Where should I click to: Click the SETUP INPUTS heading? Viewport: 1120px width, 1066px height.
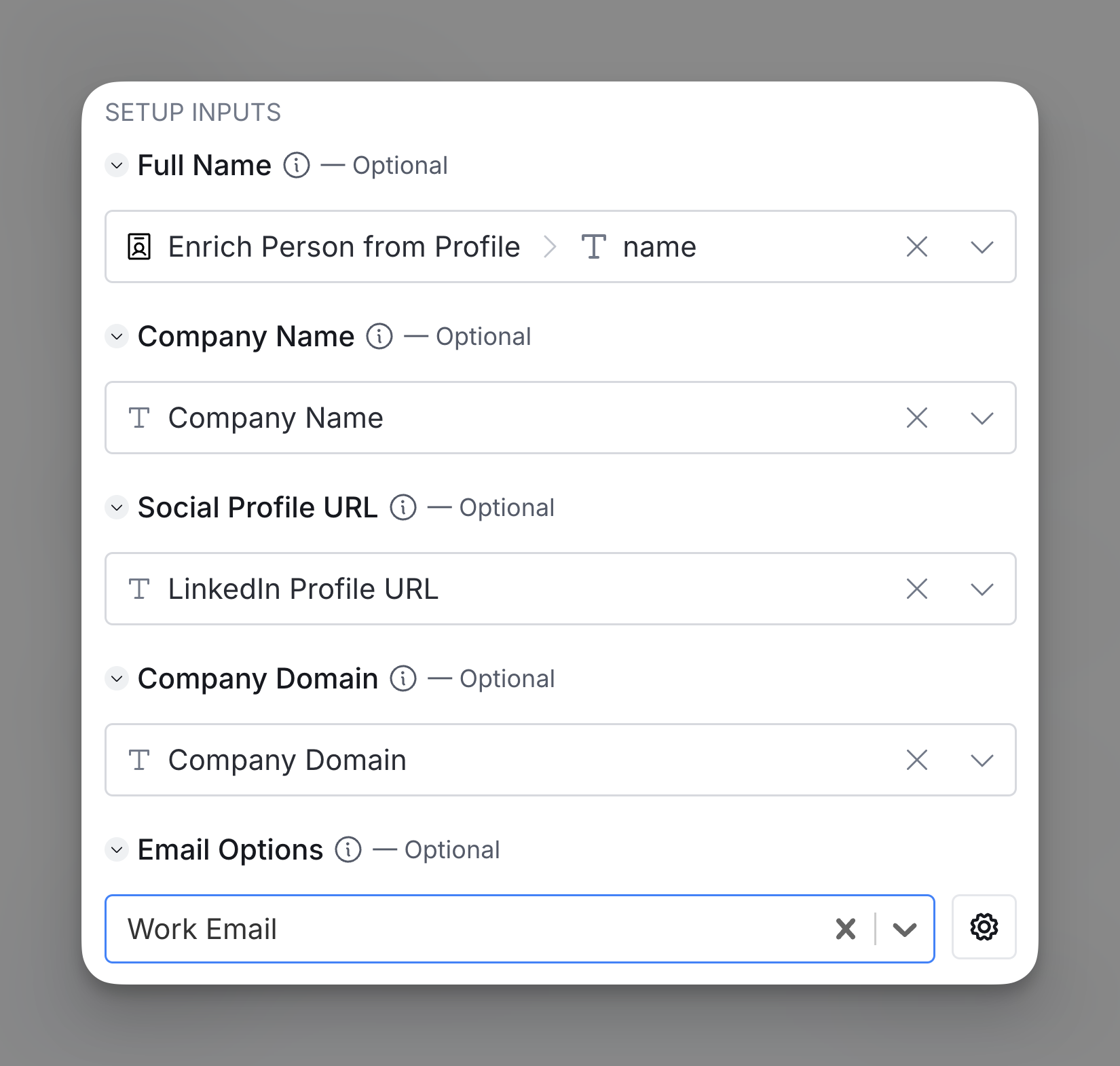tap(193, 112)
